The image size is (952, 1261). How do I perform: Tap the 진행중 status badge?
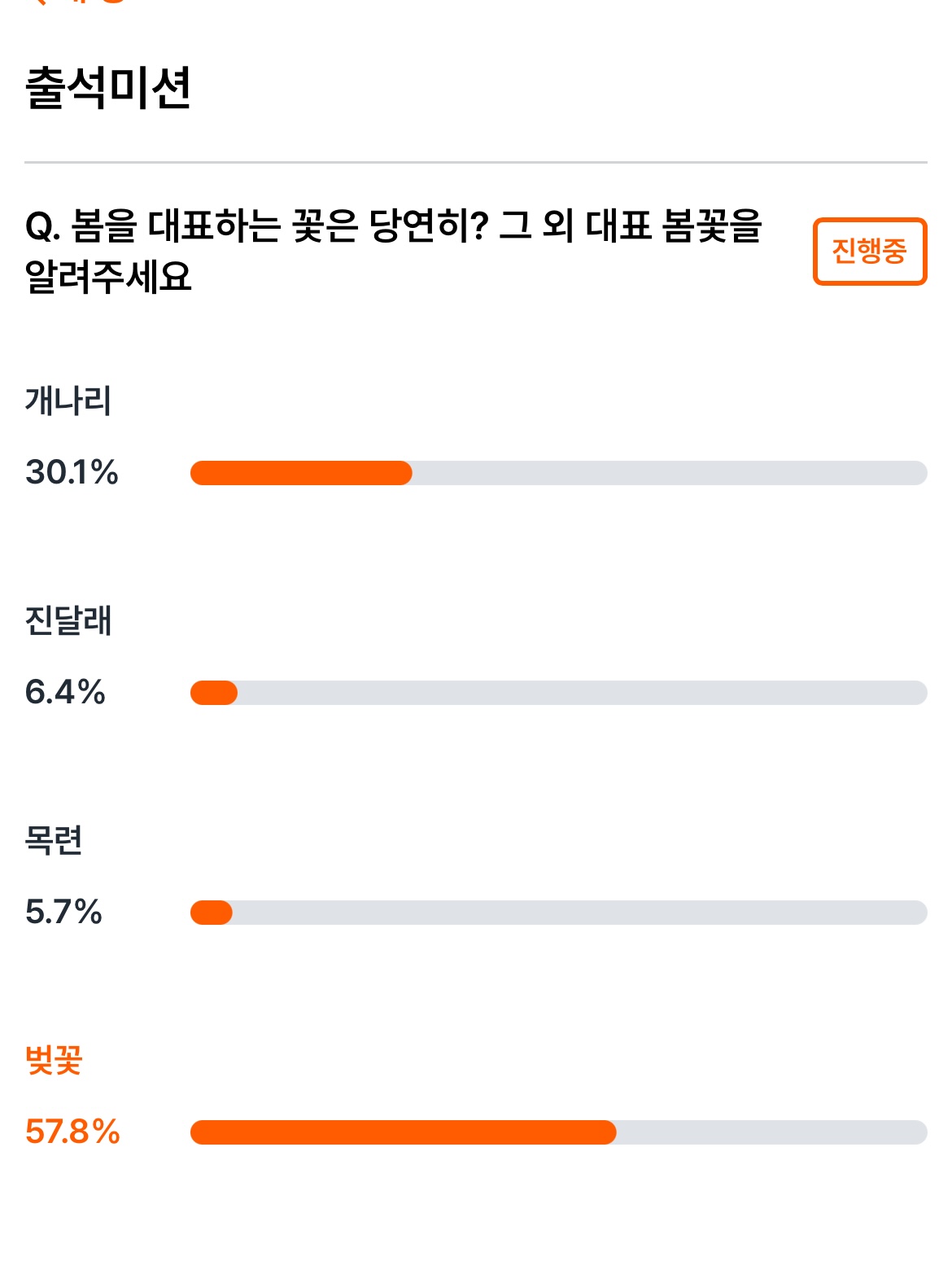870,252
